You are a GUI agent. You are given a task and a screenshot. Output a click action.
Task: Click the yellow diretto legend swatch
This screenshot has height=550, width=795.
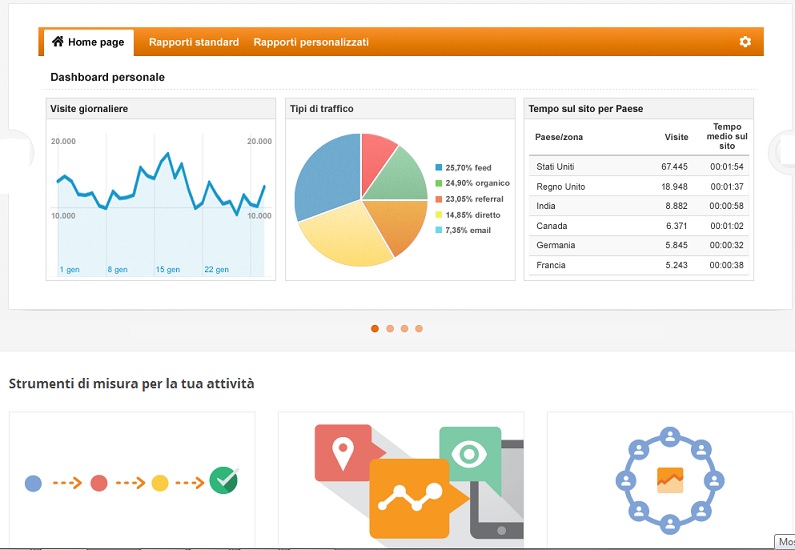point(439,215)
